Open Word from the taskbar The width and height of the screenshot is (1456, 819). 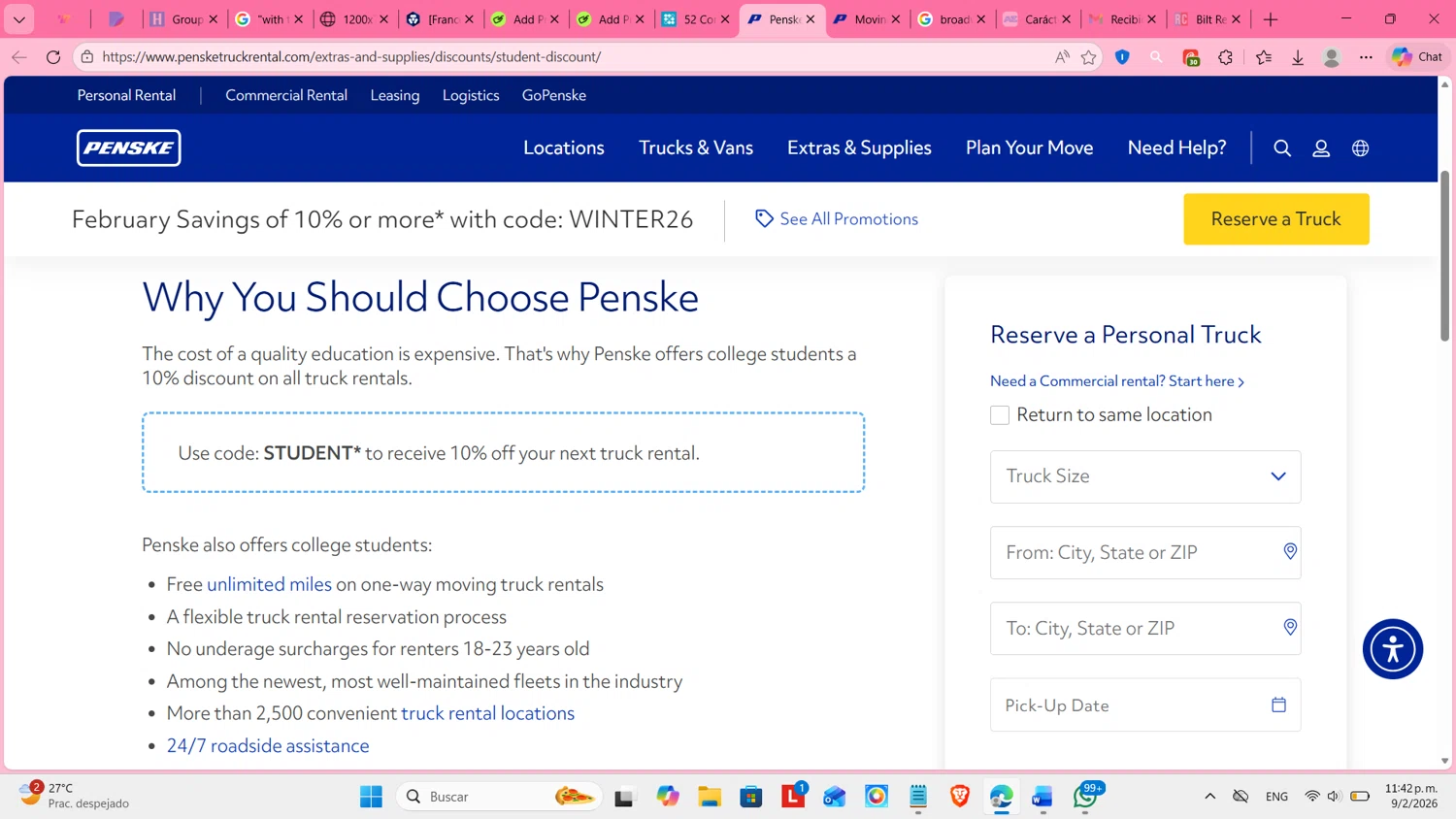(x=1042, y=797)
